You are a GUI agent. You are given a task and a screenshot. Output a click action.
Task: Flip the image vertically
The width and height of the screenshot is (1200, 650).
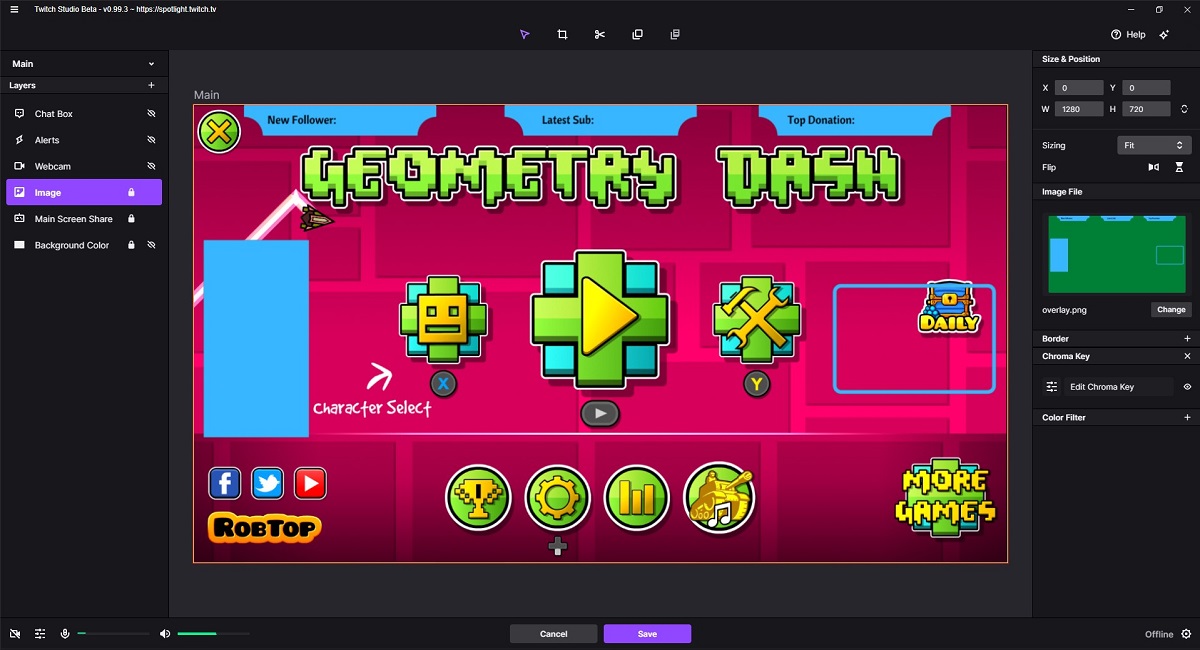click(x=1179, y=167)
